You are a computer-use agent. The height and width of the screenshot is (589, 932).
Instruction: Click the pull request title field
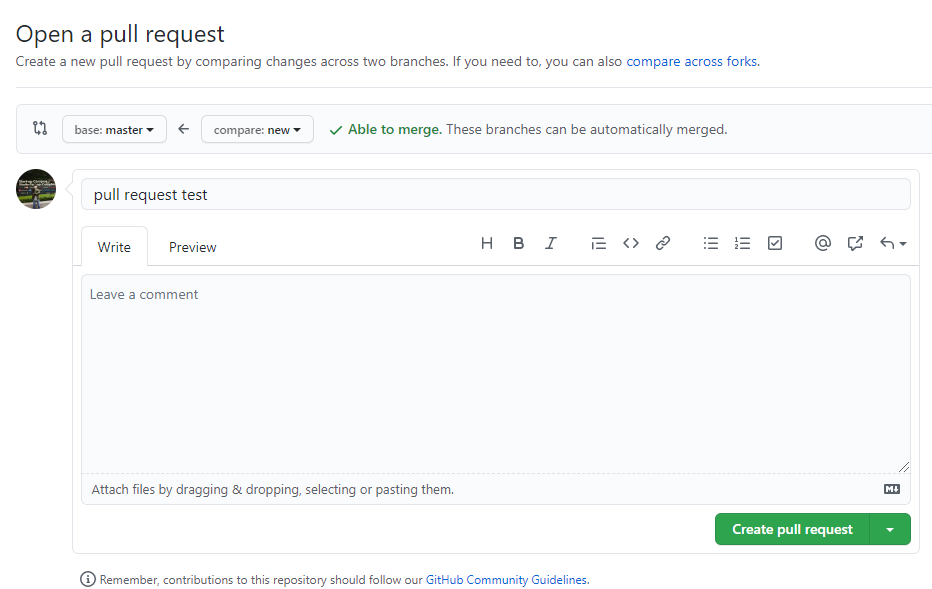pyautogui.click(x=496, y=194)
